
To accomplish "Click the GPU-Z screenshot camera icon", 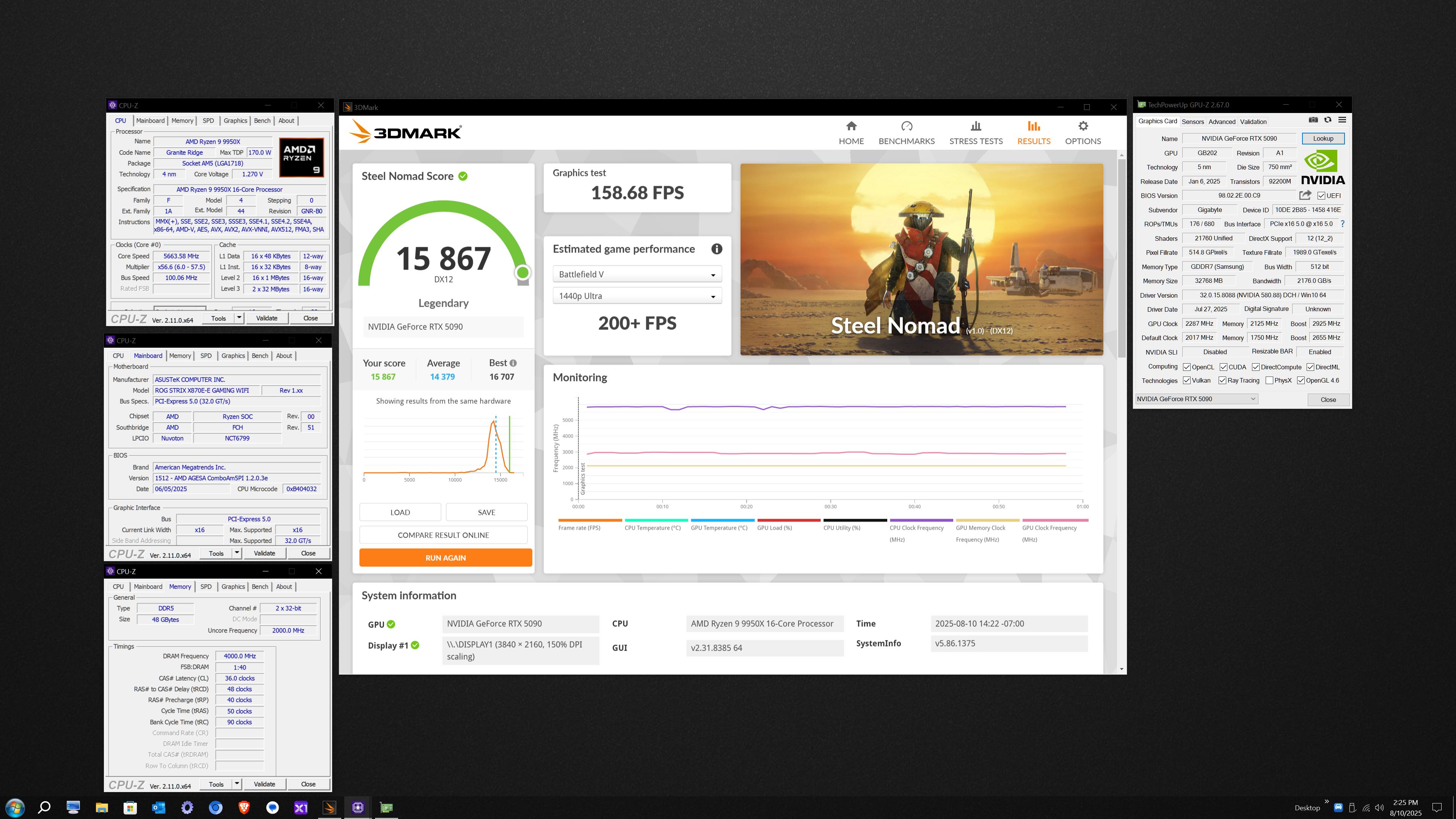I will pyautogui.click(x=1313, y=120).
